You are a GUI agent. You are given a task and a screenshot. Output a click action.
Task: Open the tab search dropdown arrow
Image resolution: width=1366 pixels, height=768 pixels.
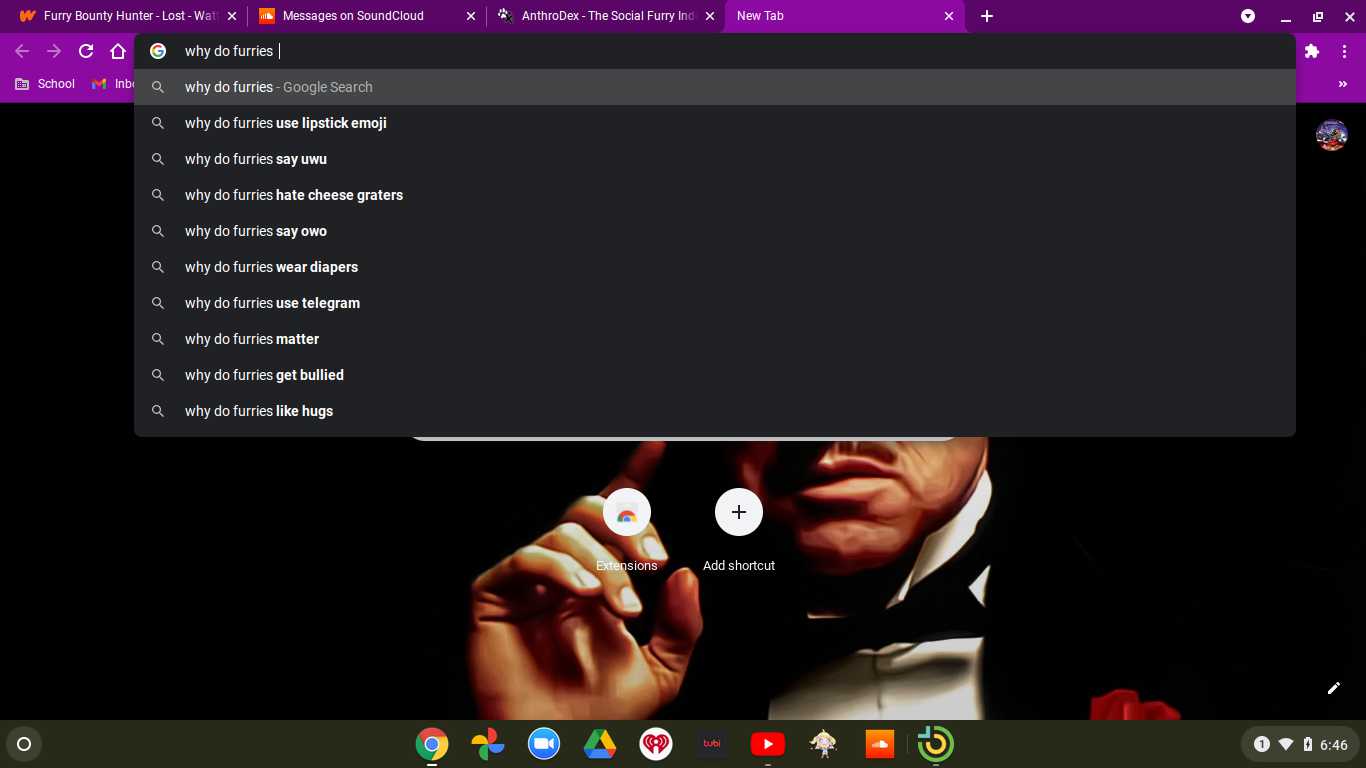pyautogui.click(x=1248, y=16)
